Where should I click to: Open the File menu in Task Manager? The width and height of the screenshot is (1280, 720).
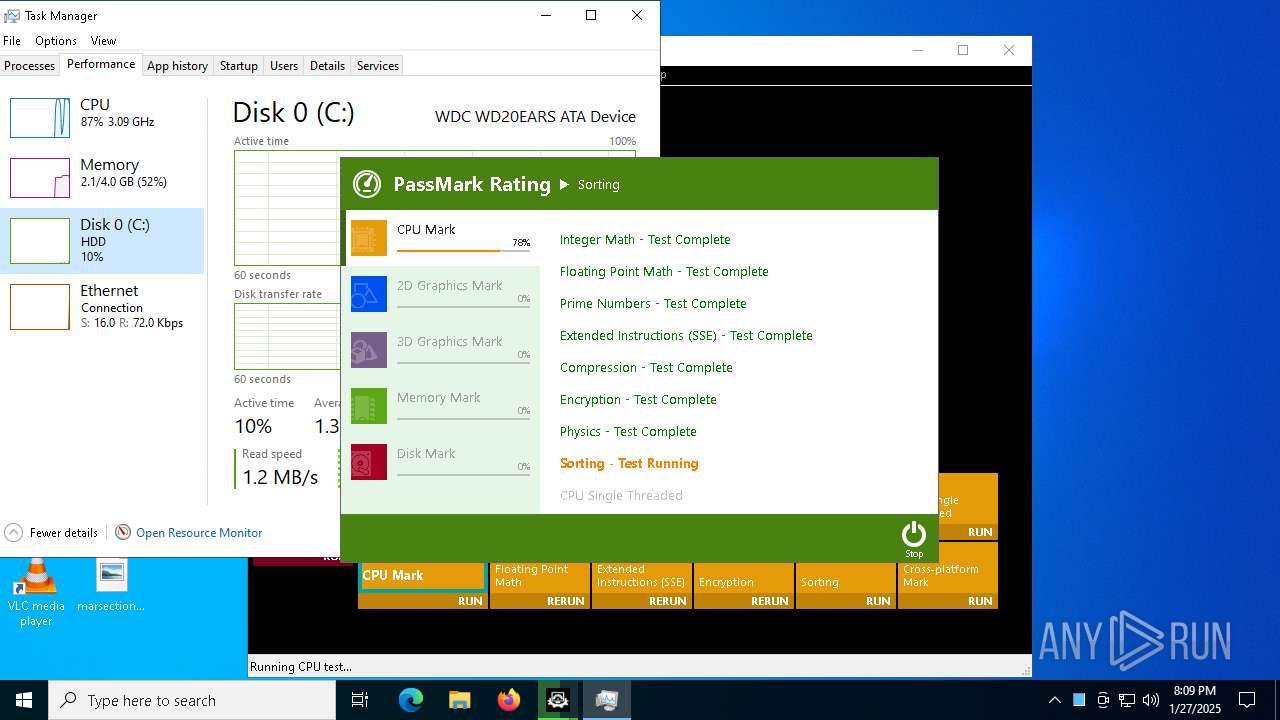12,41
